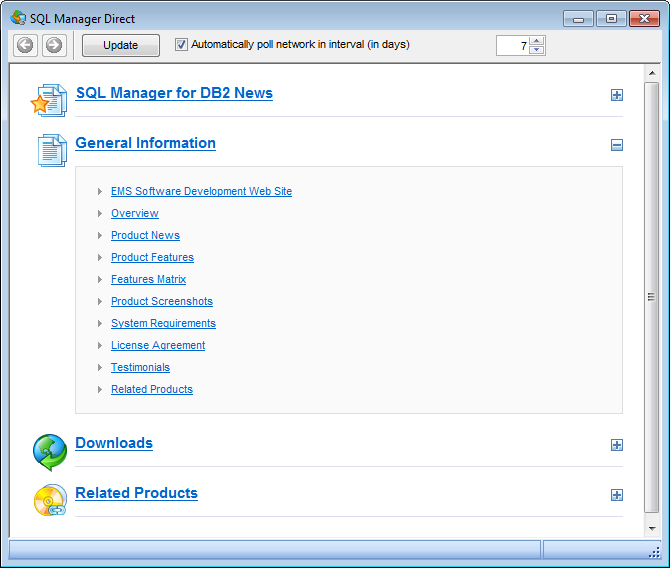Click the vertical scrollbar thumb
Image resolution: width=670 pixels, height=568 pixels.
[x=652, y=297]
